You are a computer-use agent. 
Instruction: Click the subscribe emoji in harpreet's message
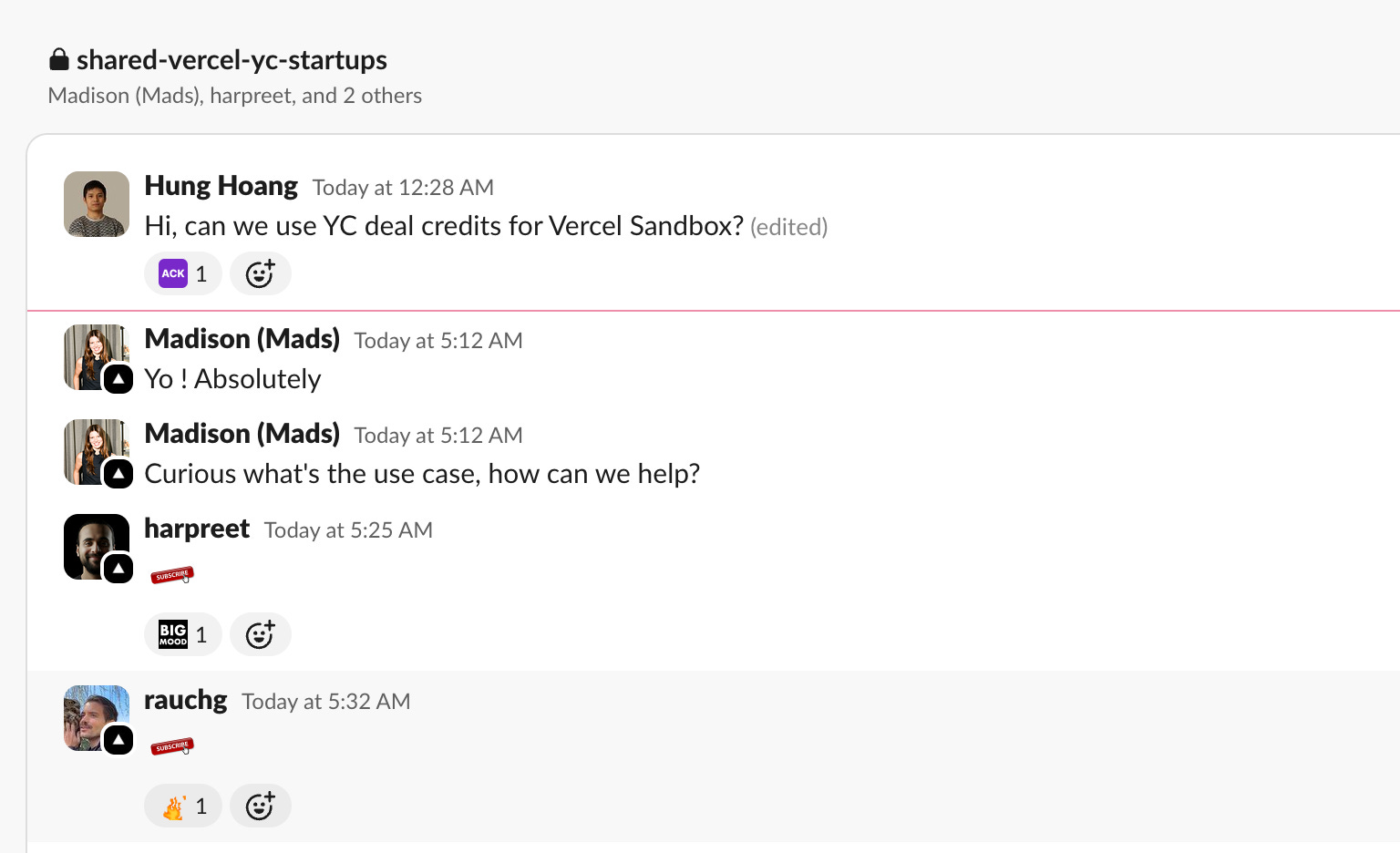click(172, 575)
